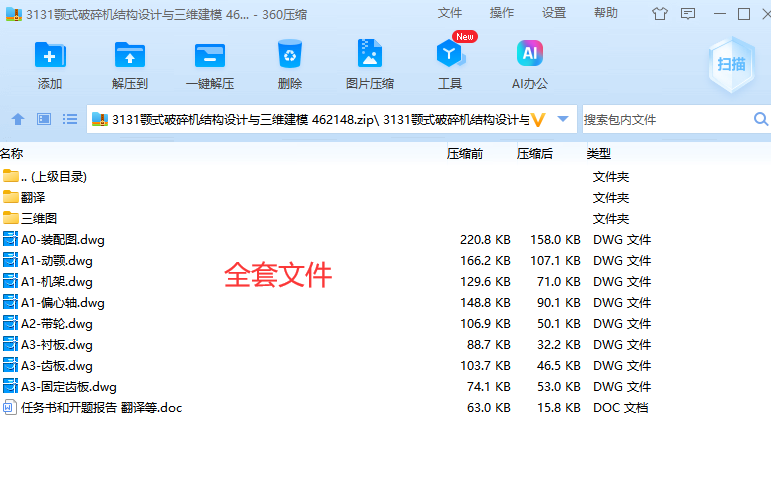
Task: Click the DOC 文档 type cell
Action: [621, 408]
